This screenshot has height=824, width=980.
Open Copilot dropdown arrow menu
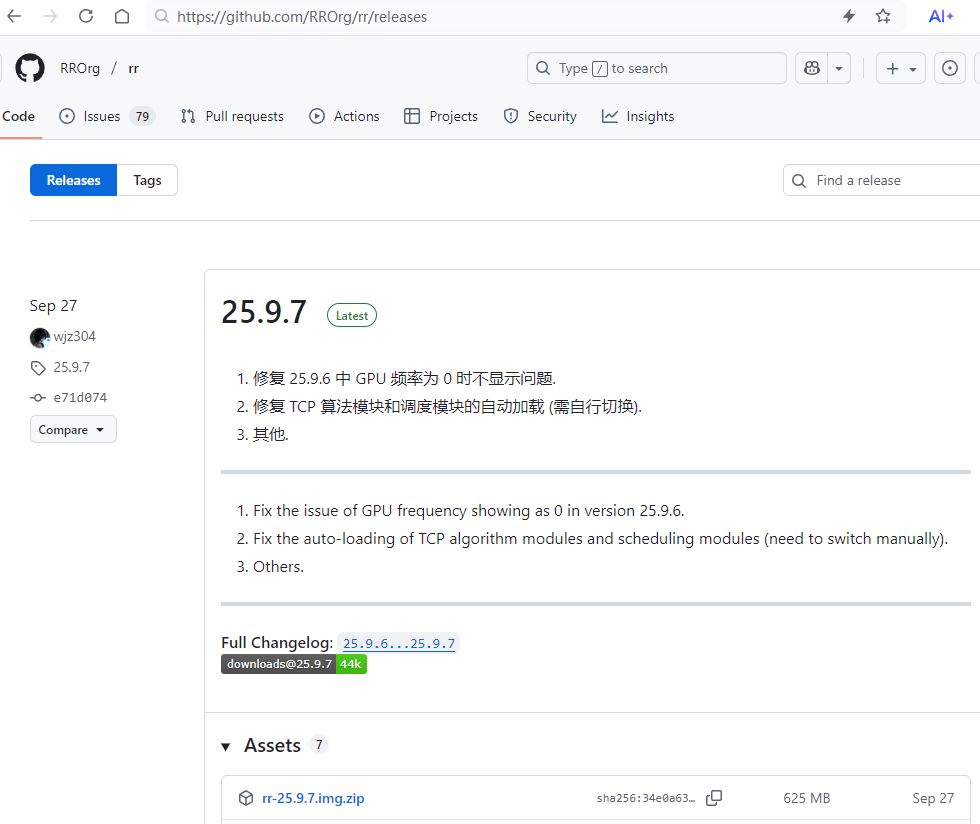click(x=839, y=68)
